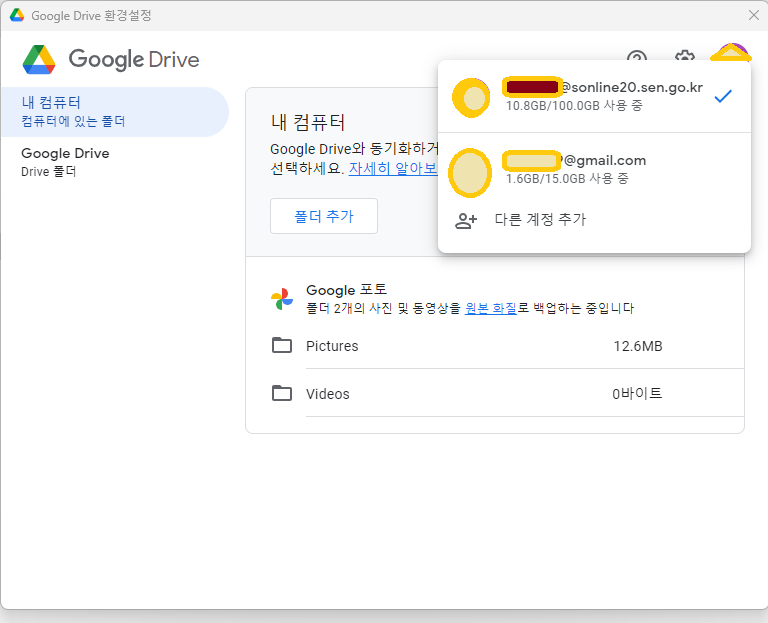The width and height of the screenshot is (768, 623).
Task: Click the account avatar at top right
Action: point(731,52)
